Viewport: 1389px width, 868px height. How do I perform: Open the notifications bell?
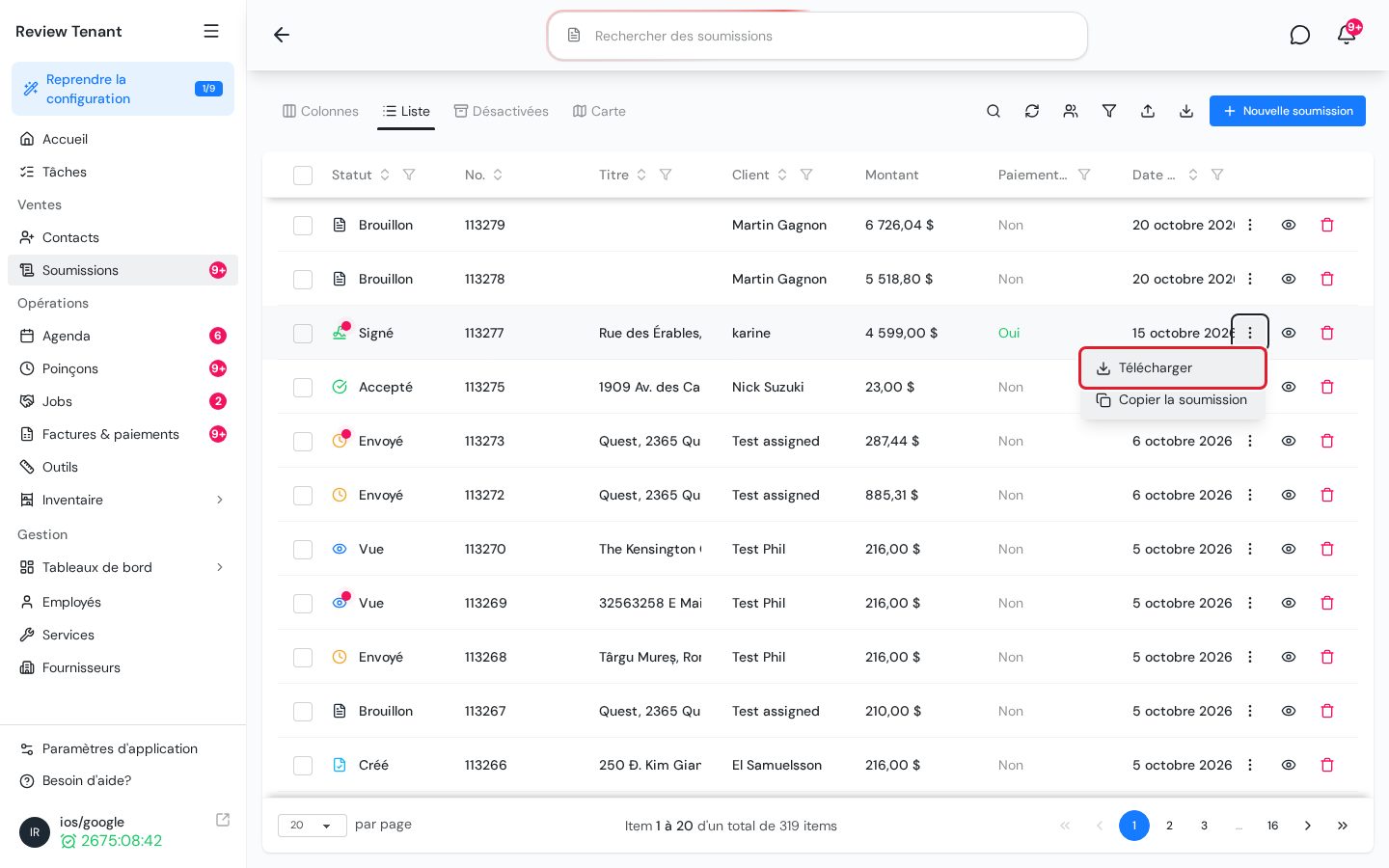1347,35
